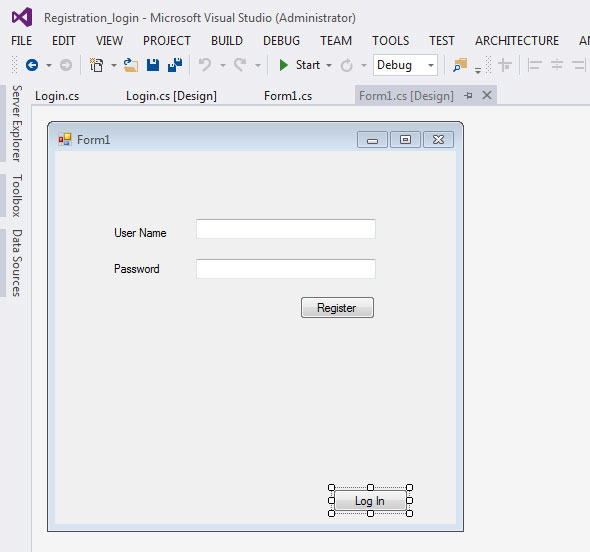This screenshot has width=590, height=552.
Task: Open the TEST menu
Action: [442, 41]
